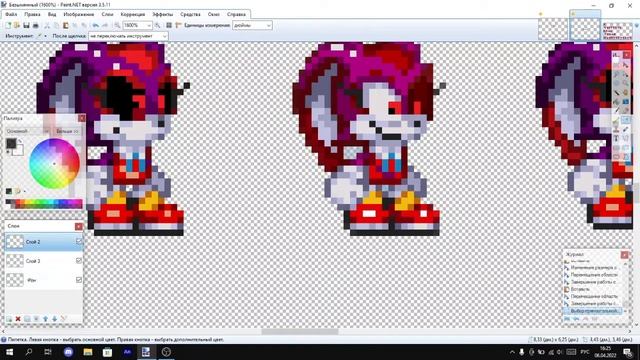Zoom in using magnifier plus icon

pyautogui.click(x=158, y=25)
